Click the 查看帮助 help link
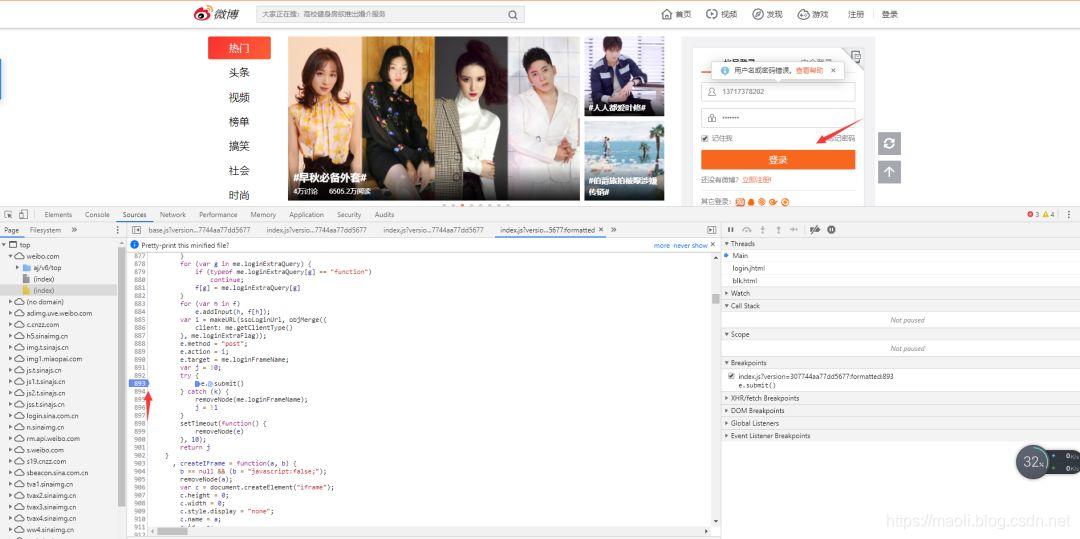This screenshot has width=1080, height=539. (809, 71)
